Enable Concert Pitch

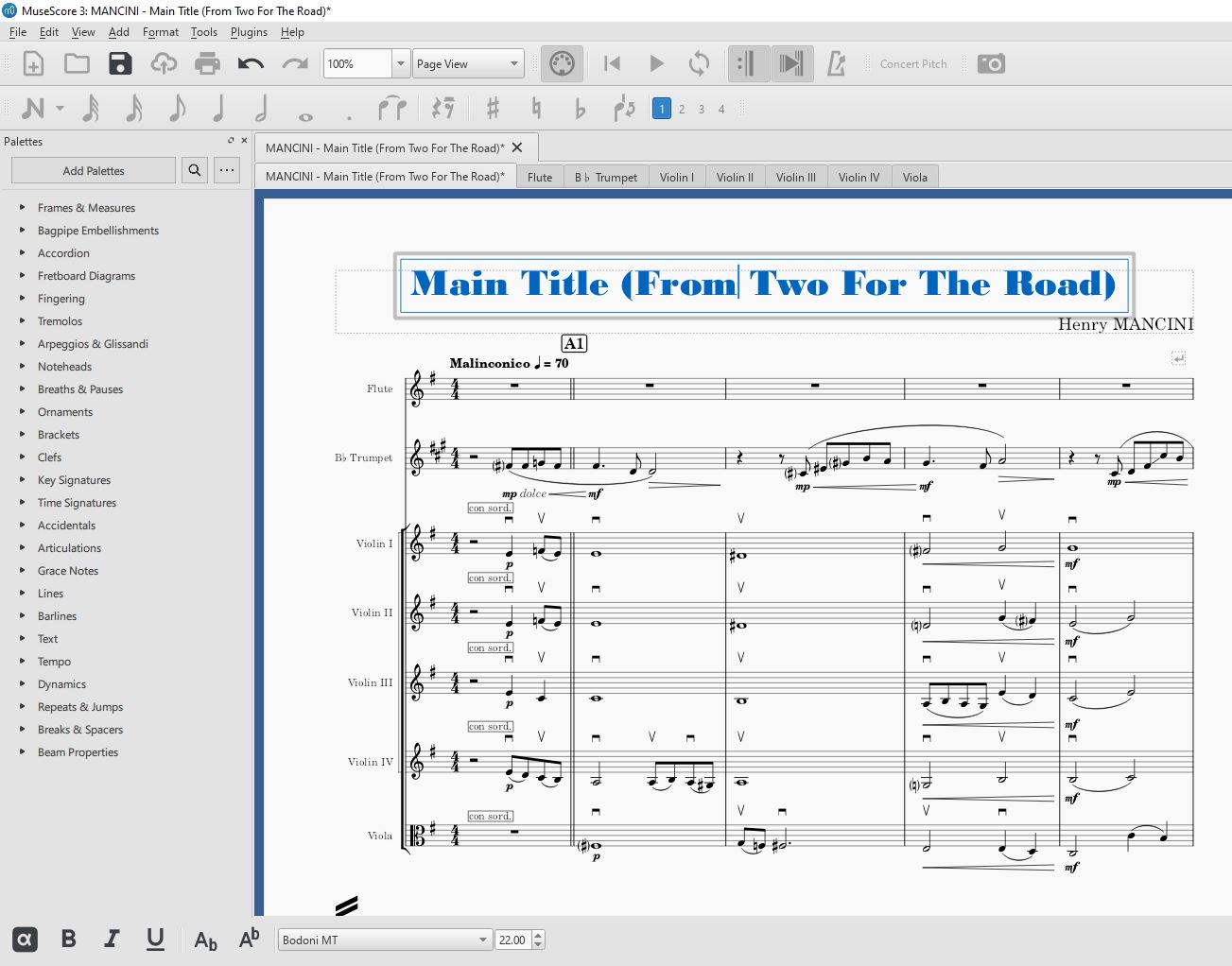[911, 63]
